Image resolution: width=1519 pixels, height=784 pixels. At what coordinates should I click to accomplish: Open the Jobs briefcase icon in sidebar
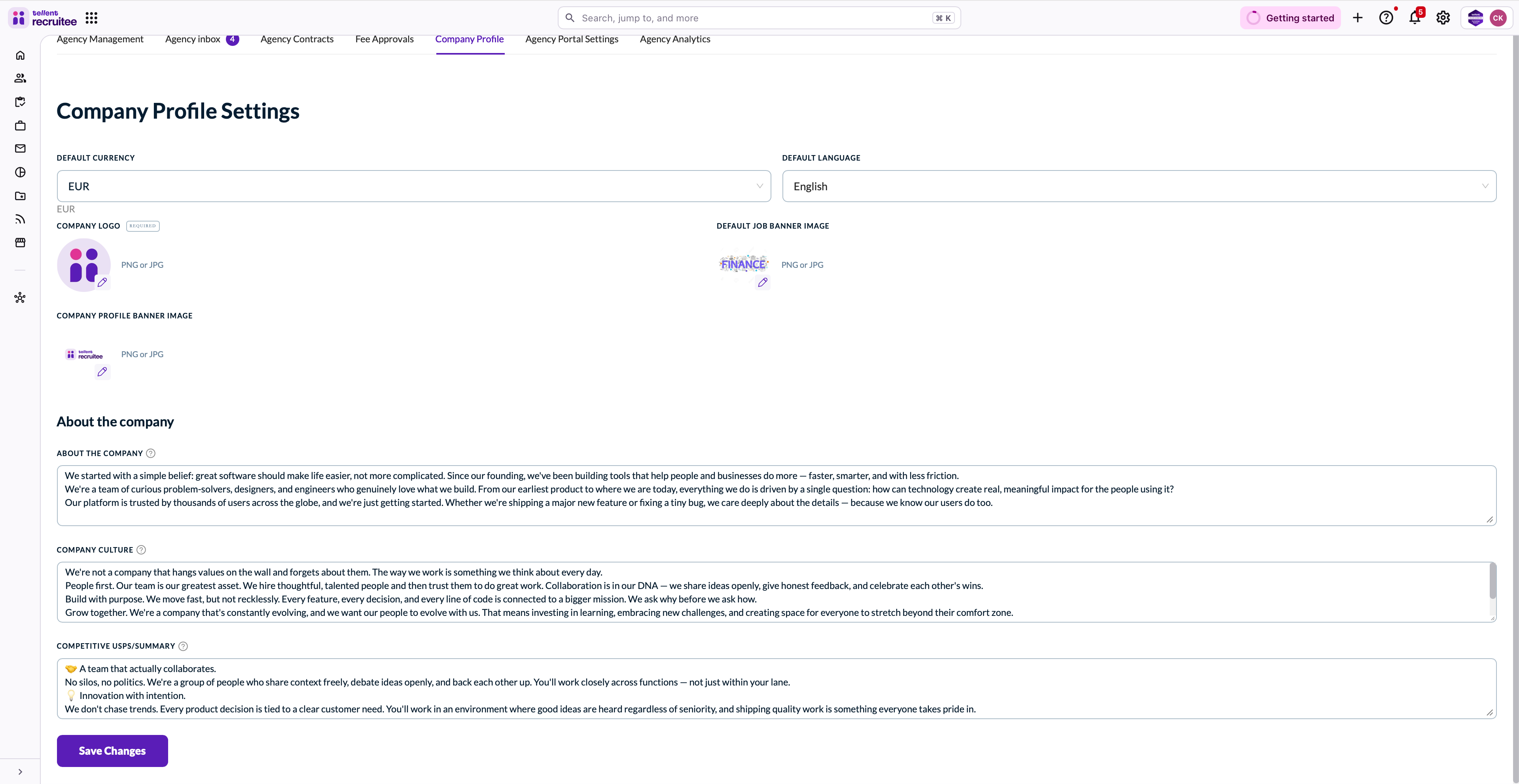(20, 125)
